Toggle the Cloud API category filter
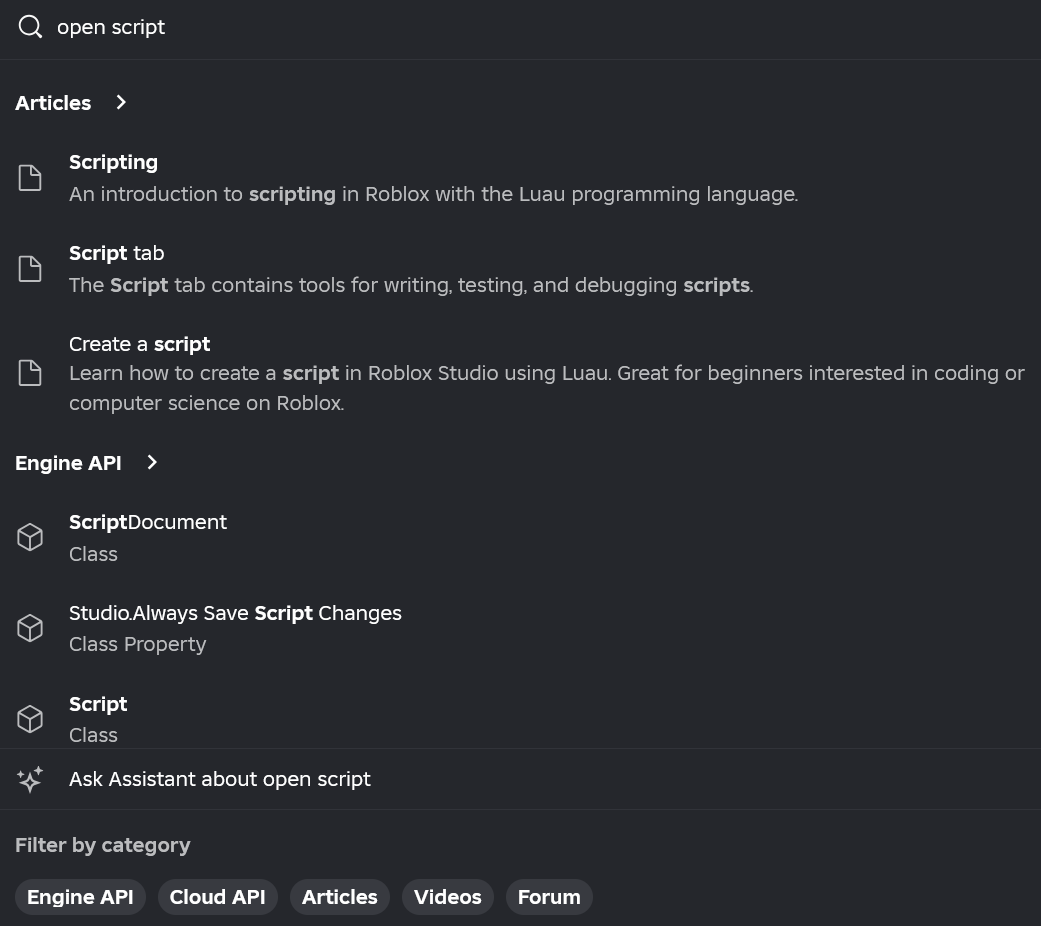 tap(217, 897)
